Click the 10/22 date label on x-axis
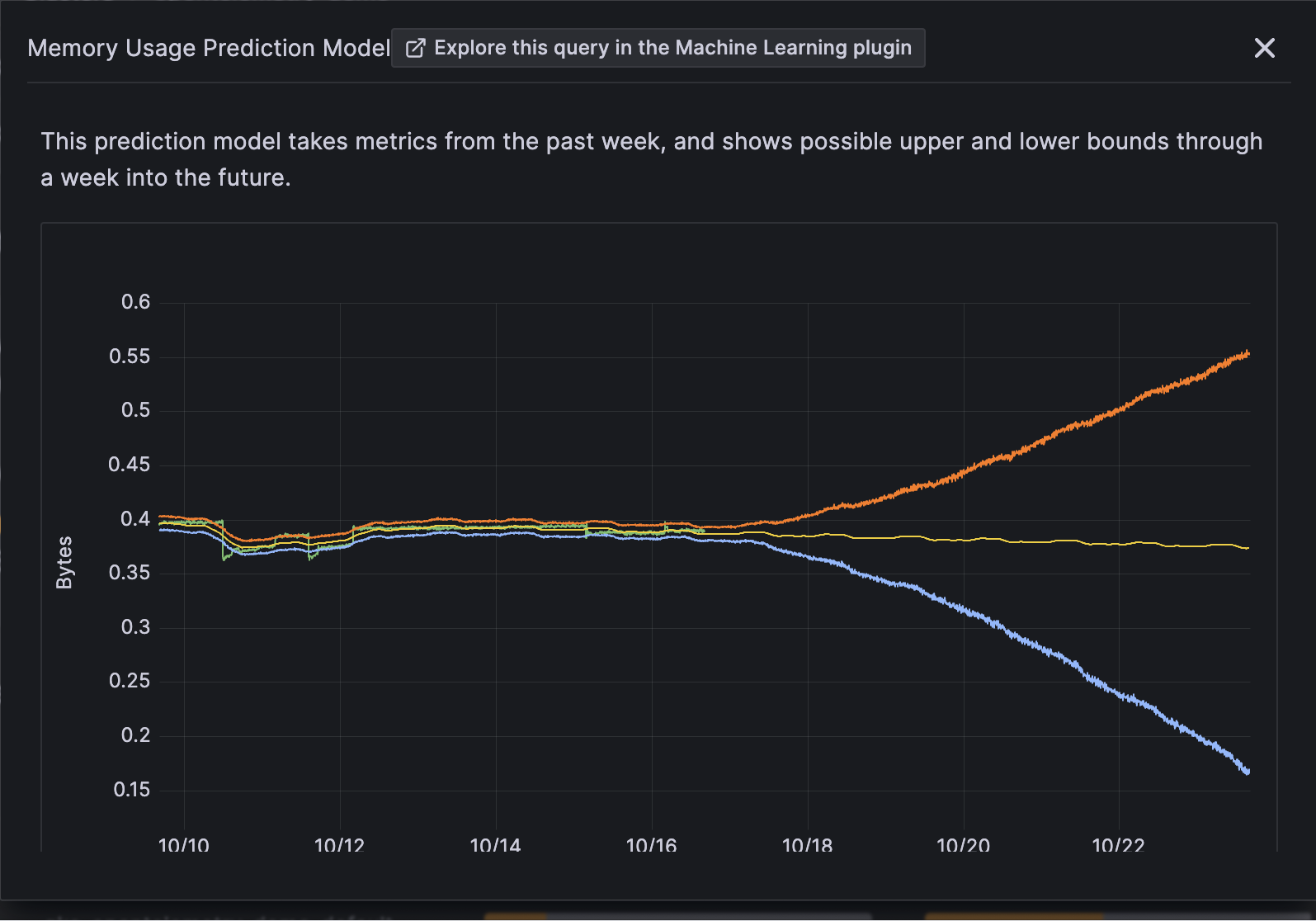 coord(1118,845)
